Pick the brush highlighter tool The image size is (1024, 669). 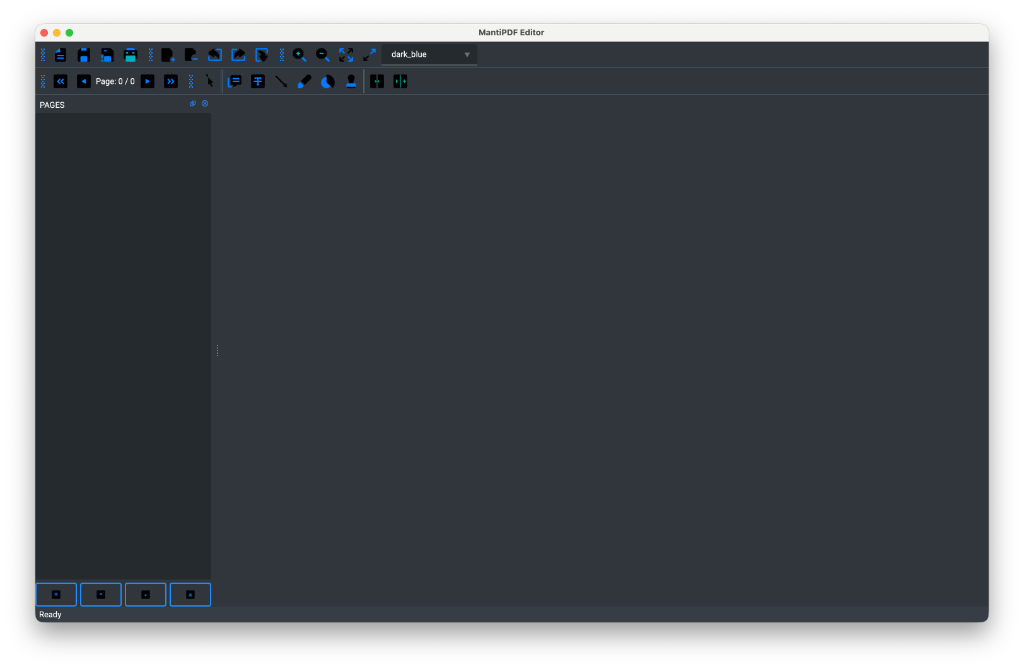[x=304, y=81]
